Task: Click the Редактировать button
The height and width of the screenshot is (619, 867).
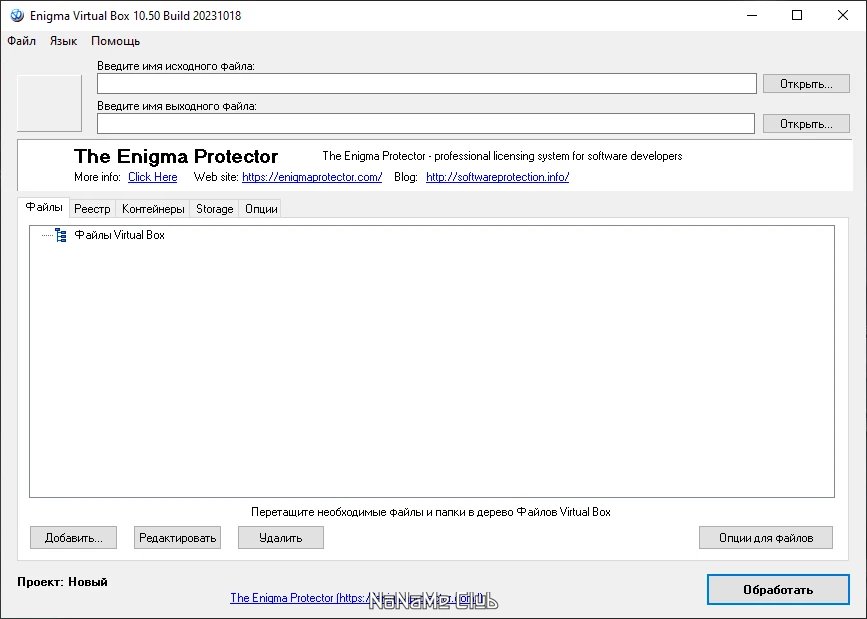Action: click(177, 538)
